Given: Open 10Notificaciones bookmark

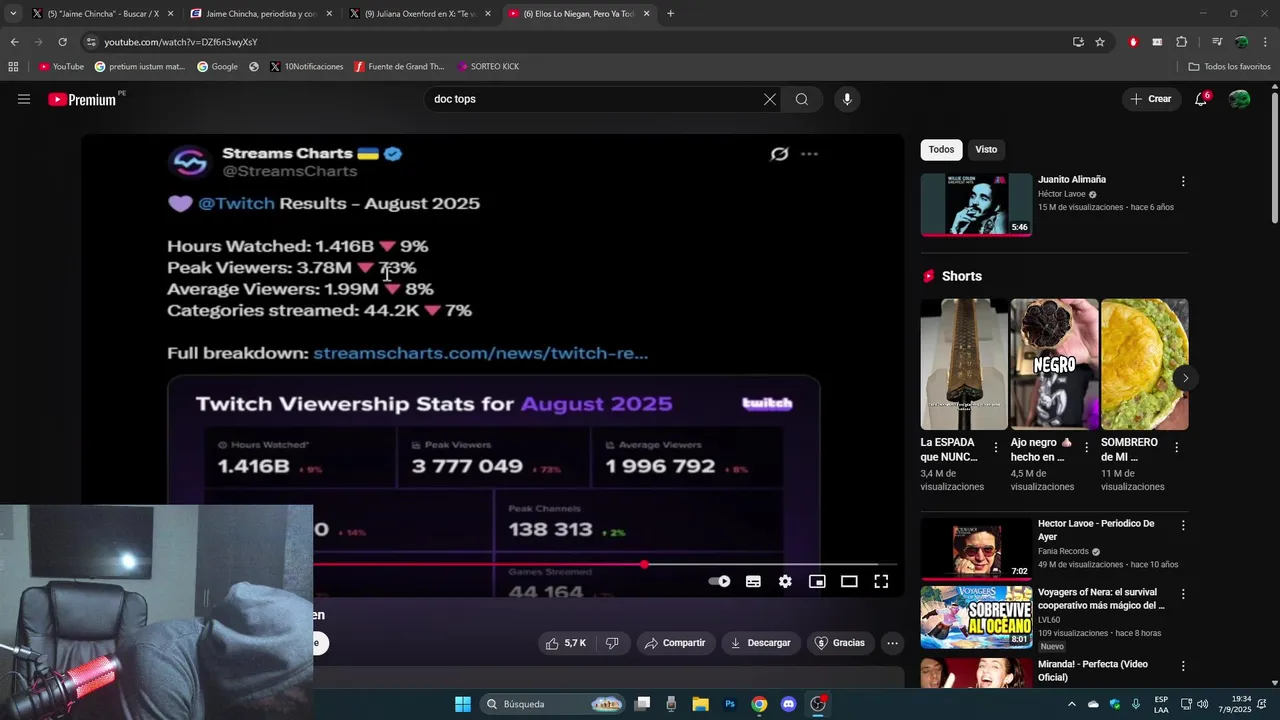Looking at the screenshot, I should tap(306, 66).
